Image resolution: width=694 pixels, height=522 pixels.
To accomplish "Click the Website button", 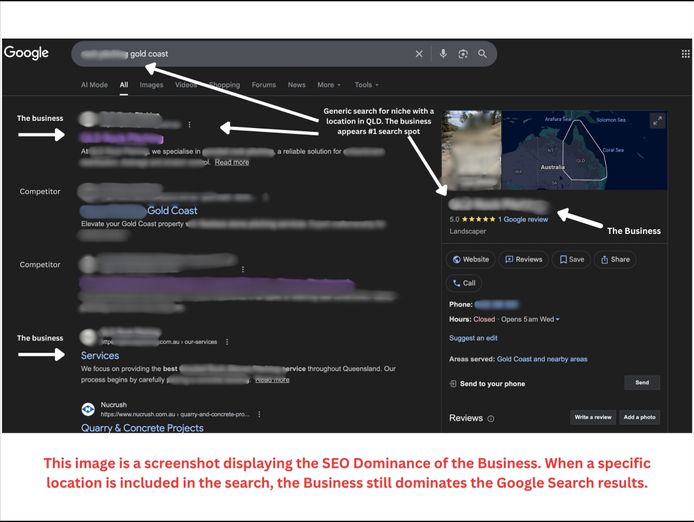I will (x=470, y=259).
